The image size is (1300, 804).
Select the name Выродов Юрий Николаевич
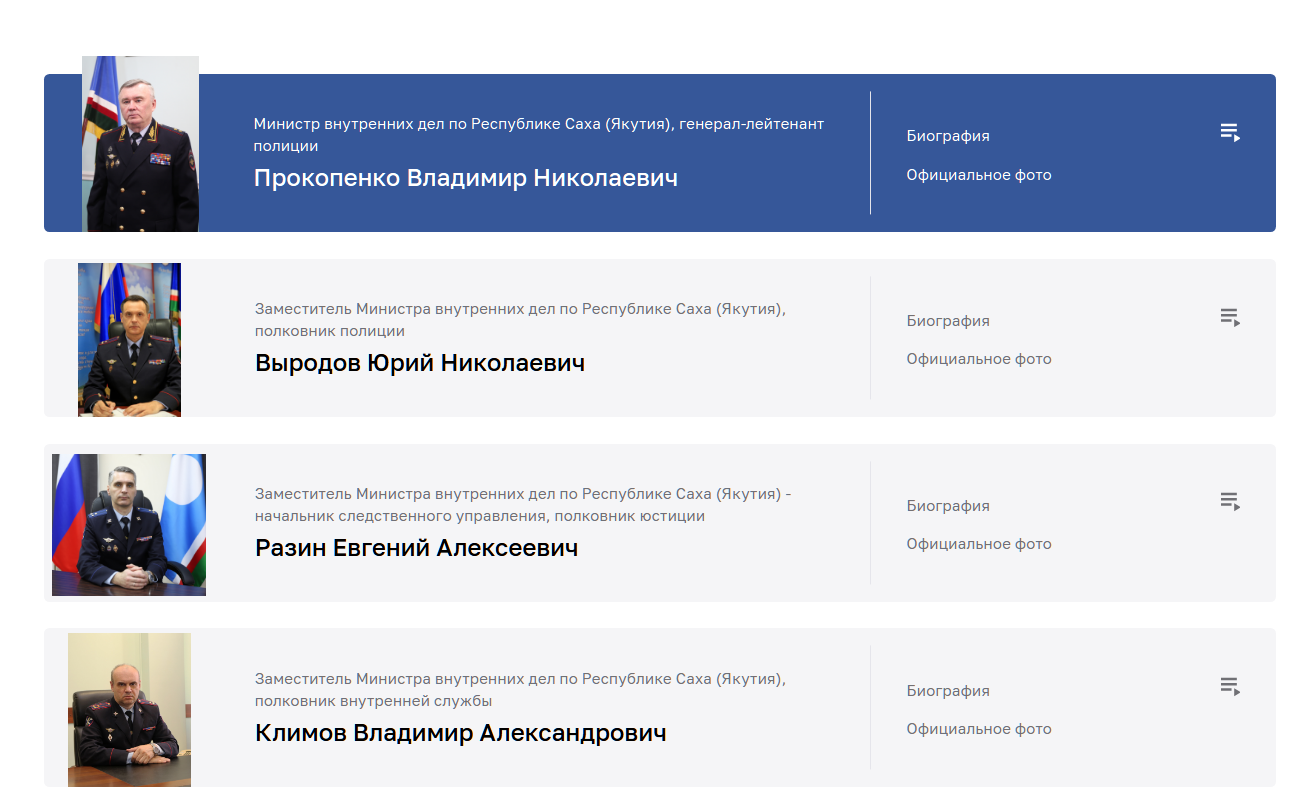click(420, 363)
